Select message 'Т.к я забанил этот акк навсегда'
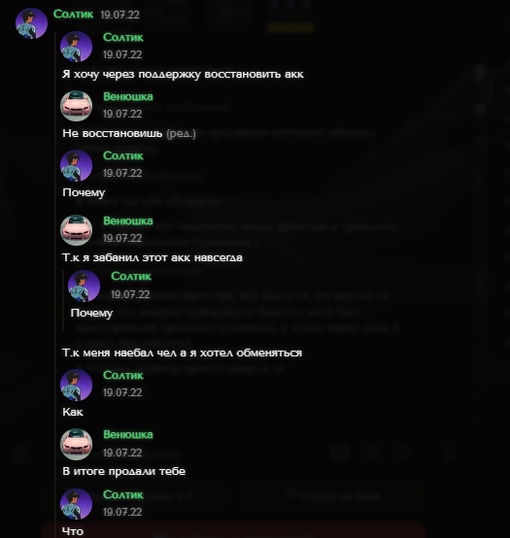The height and width of the screenshot is (538, 510). pyautogui.click(x=152, y=258)
